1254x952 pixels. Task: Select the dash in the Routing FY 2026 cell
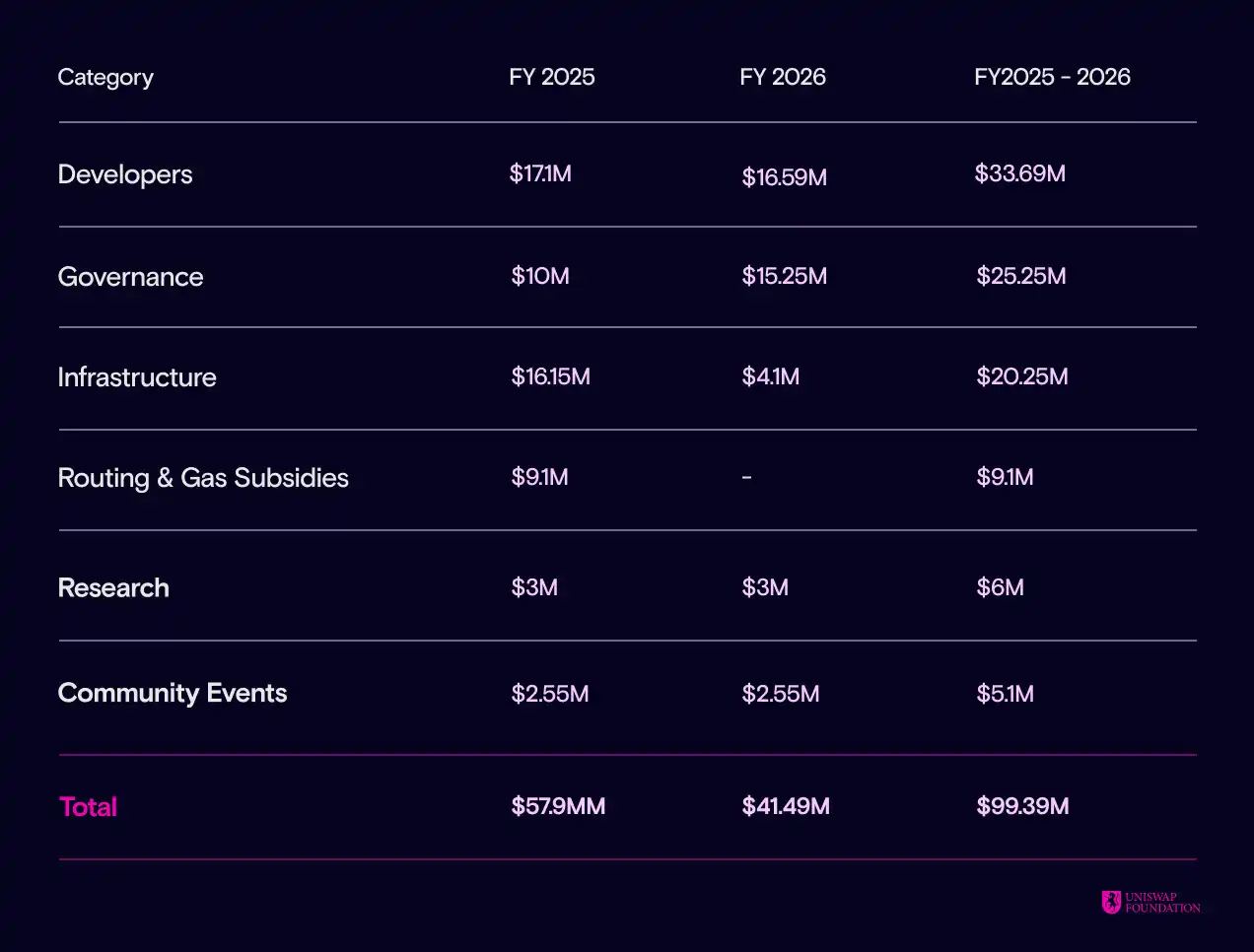coord(746,477)
